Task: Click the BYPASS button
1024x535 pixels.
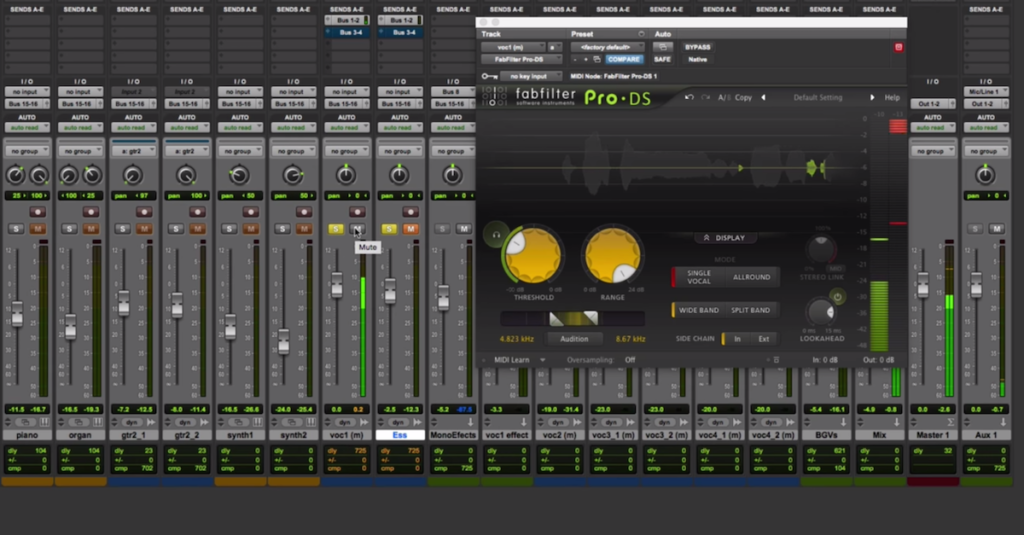Action: tap(697, 47)
